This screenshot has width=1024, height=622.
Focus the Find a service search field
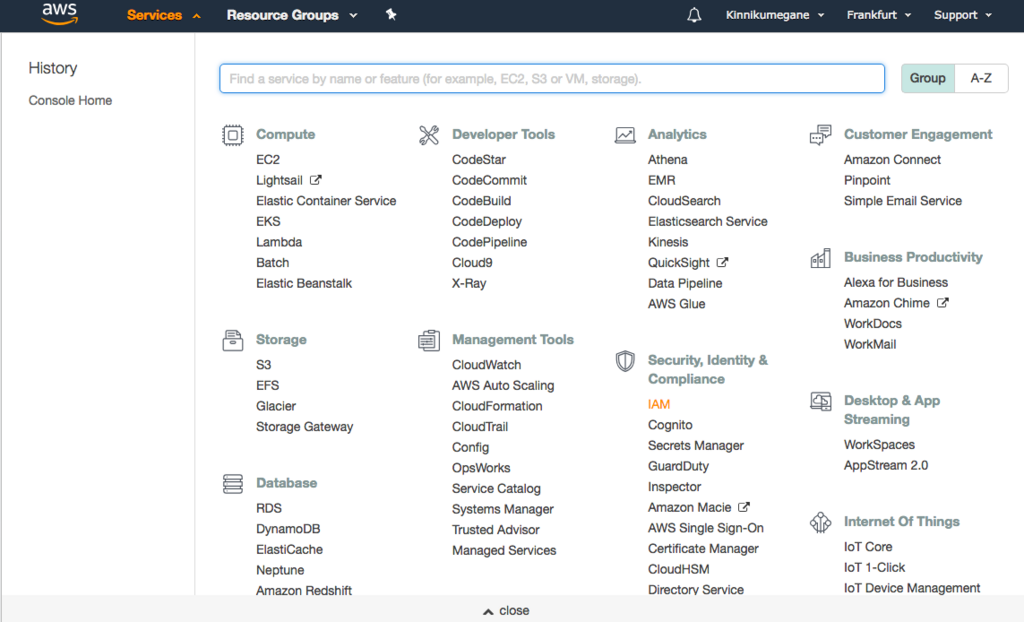(x=552, y=78)
